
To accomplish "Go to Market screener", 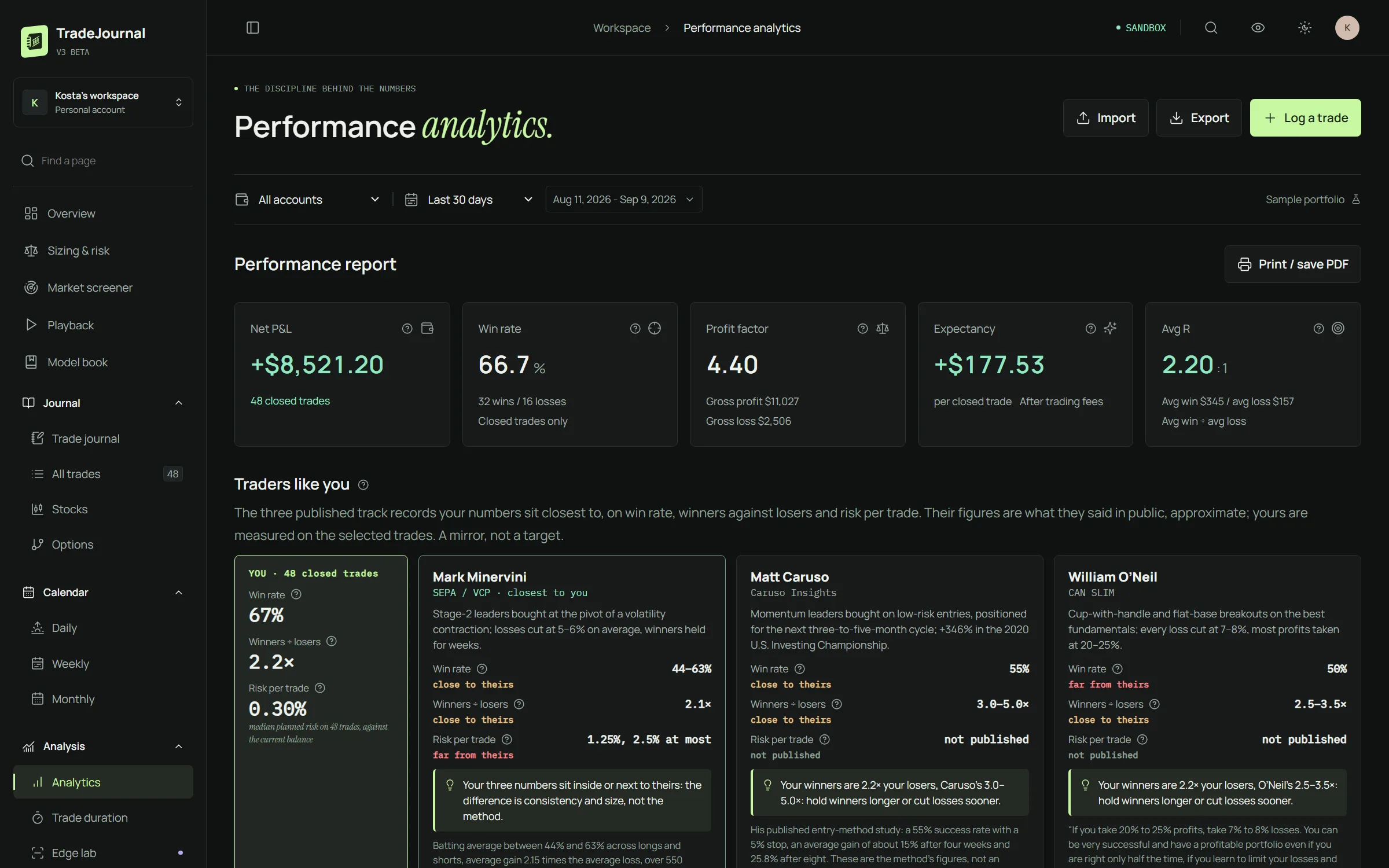I will click(103, 288).
